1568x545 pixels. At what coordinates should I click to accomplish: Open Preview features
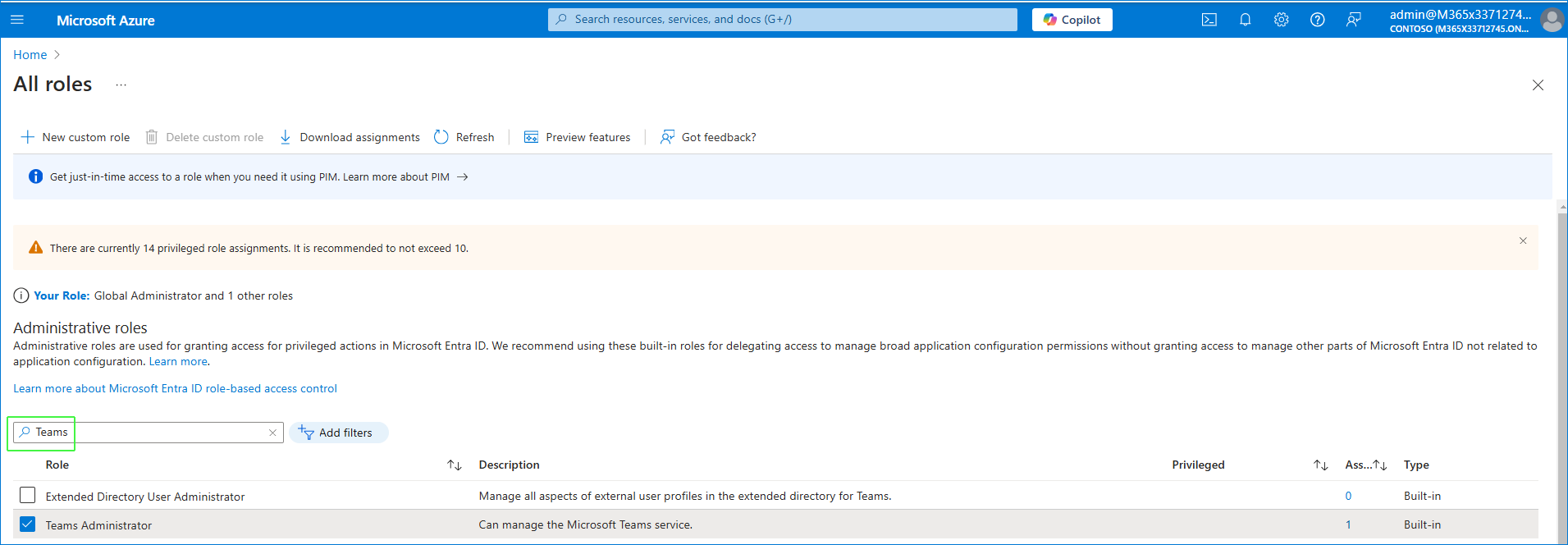point(578,137)
